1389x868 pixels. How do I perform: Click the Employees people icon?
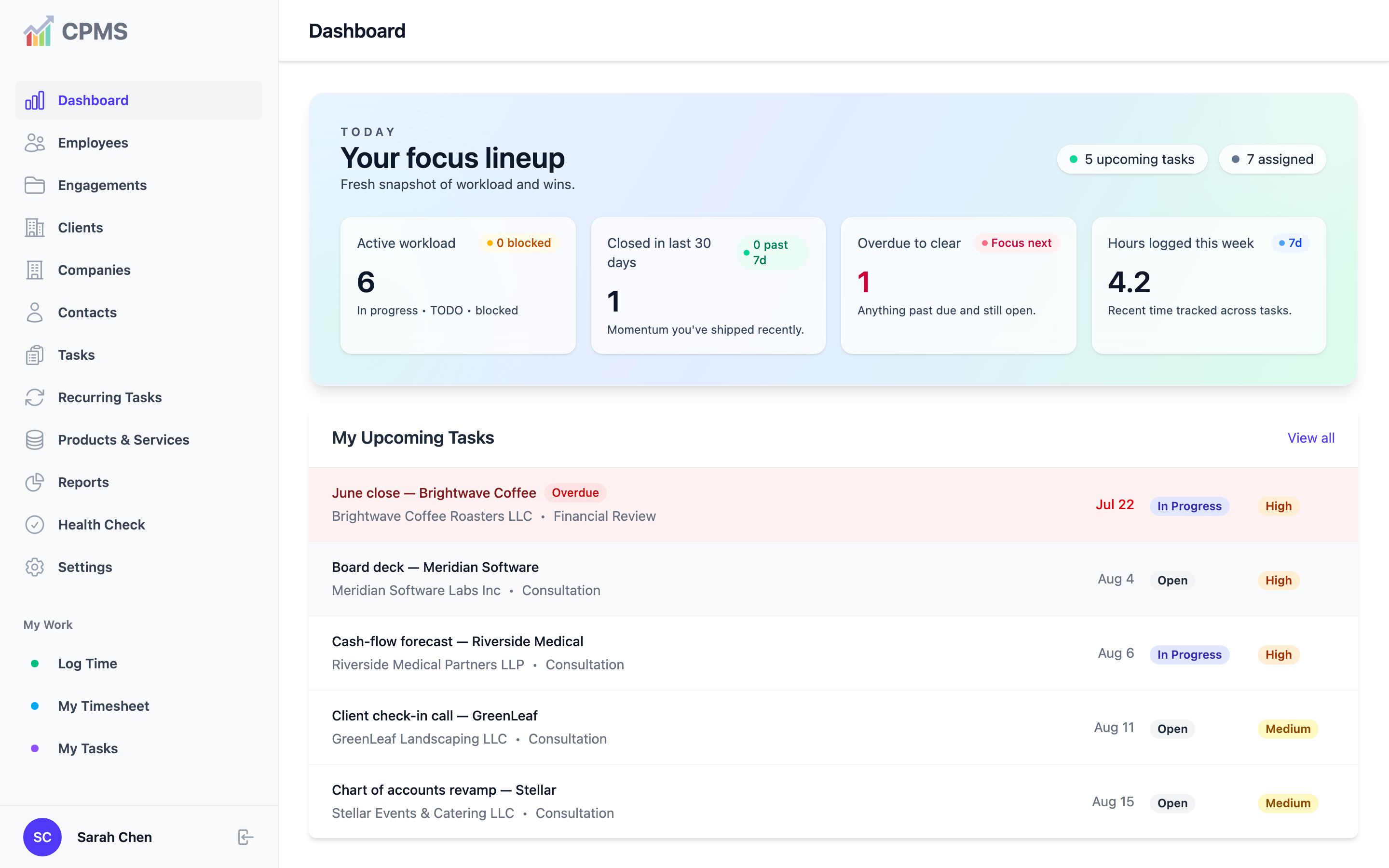[x=34, y=143]
